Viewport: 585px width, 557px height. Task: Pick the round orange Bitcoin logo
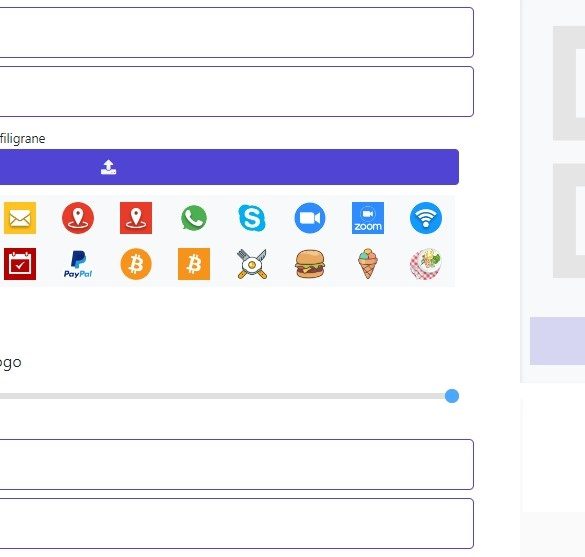pos(136,264)
